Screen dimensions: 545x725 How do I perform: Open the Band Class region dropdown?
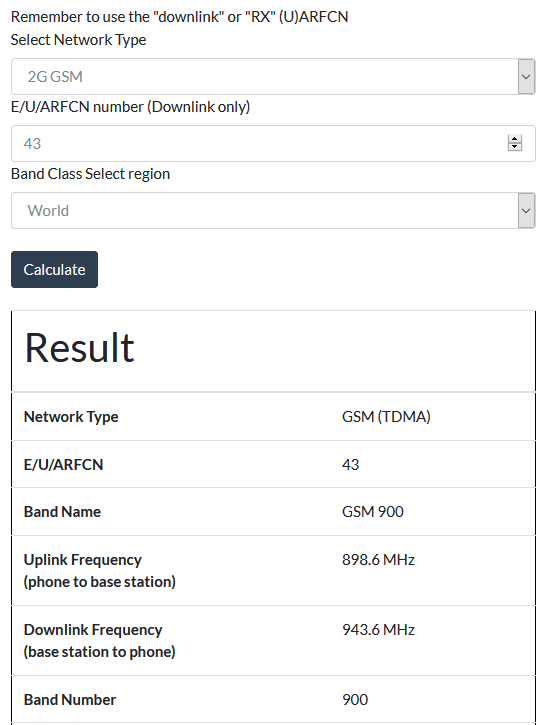[273, 211]
